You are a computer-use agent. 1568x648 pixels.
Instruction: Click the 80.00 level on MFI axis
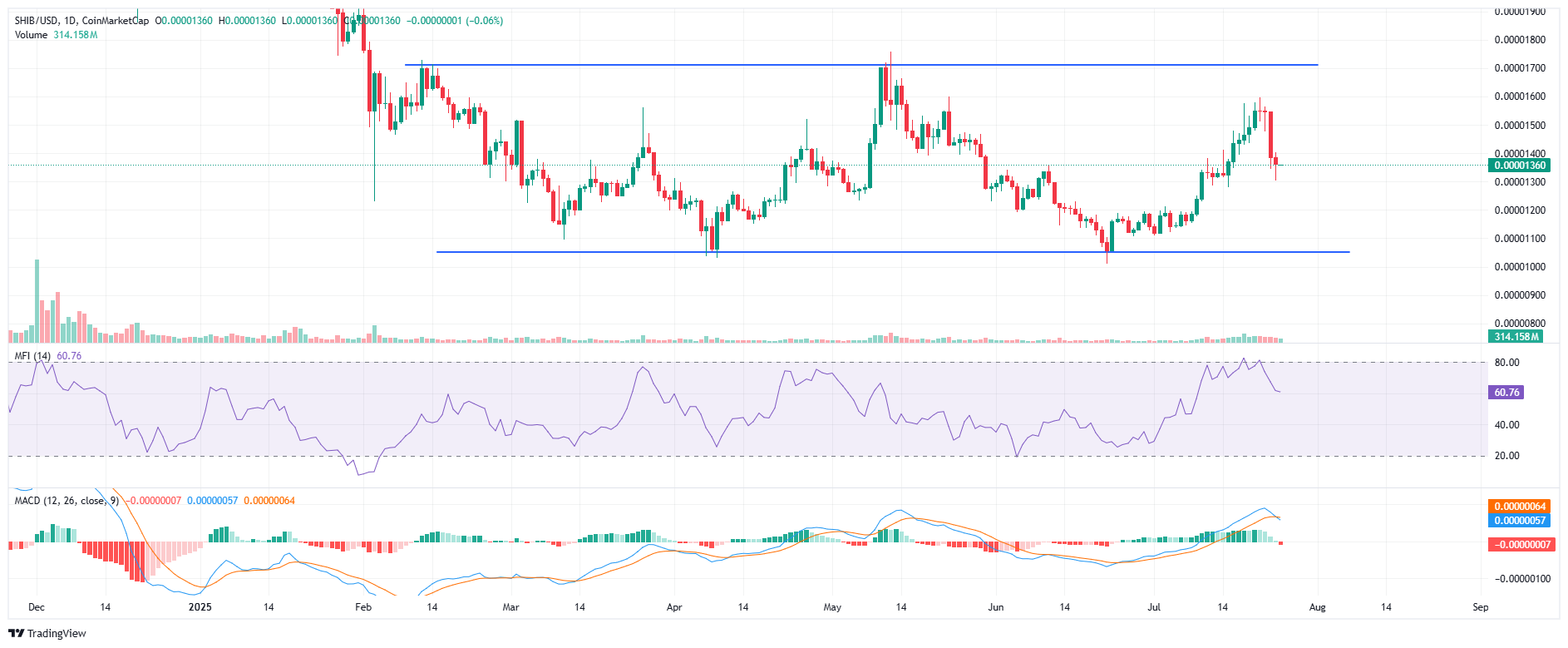point(1506,363)
